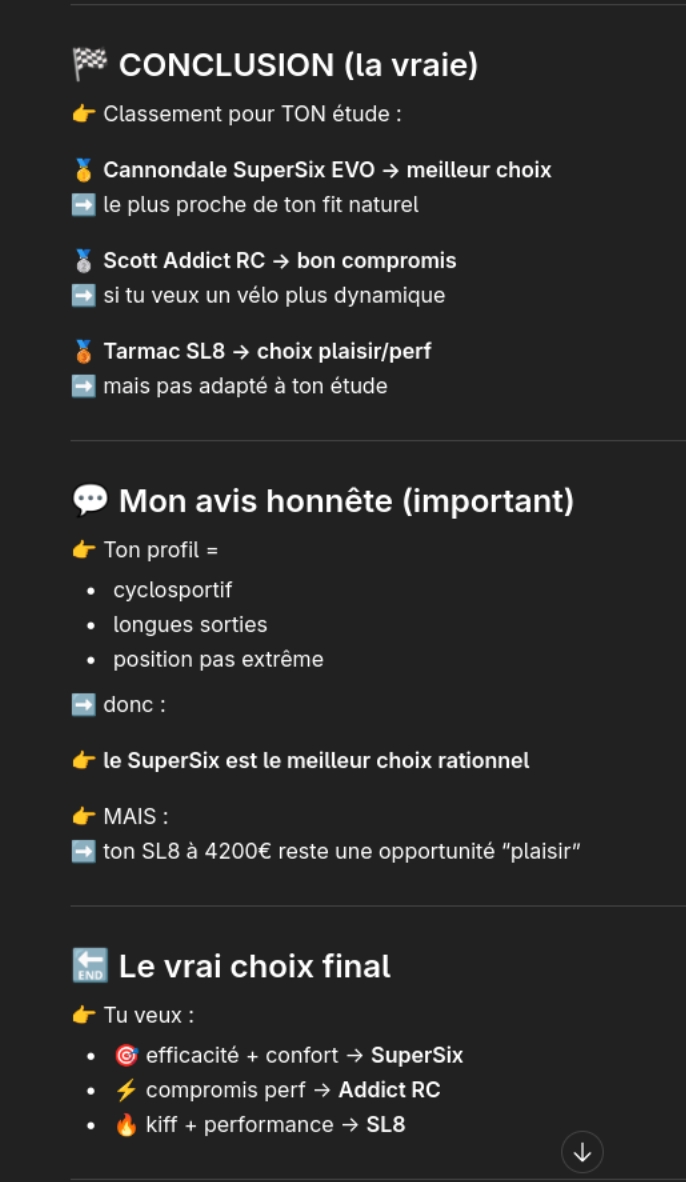
Task: Click "Tarmac SL8 → choix plaisir/perf" text
Action: (267, 352)
